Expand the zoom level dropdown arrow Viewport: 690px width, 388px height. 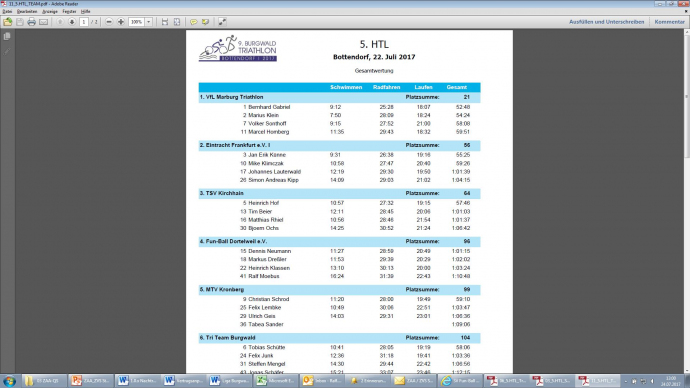point(149,22)
